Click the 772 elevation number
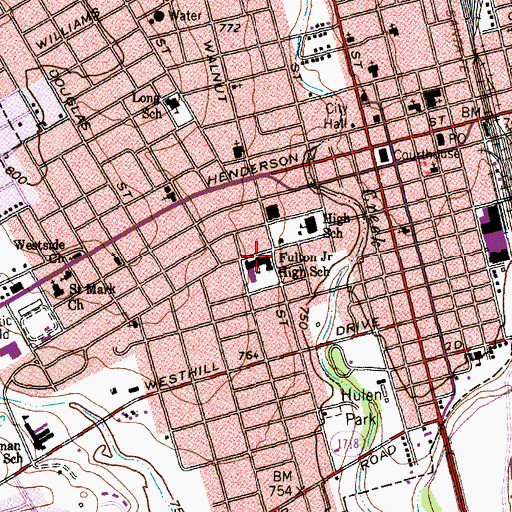This screenshot has width=512, height=512. pyautogui.click(x=230, y=28)
